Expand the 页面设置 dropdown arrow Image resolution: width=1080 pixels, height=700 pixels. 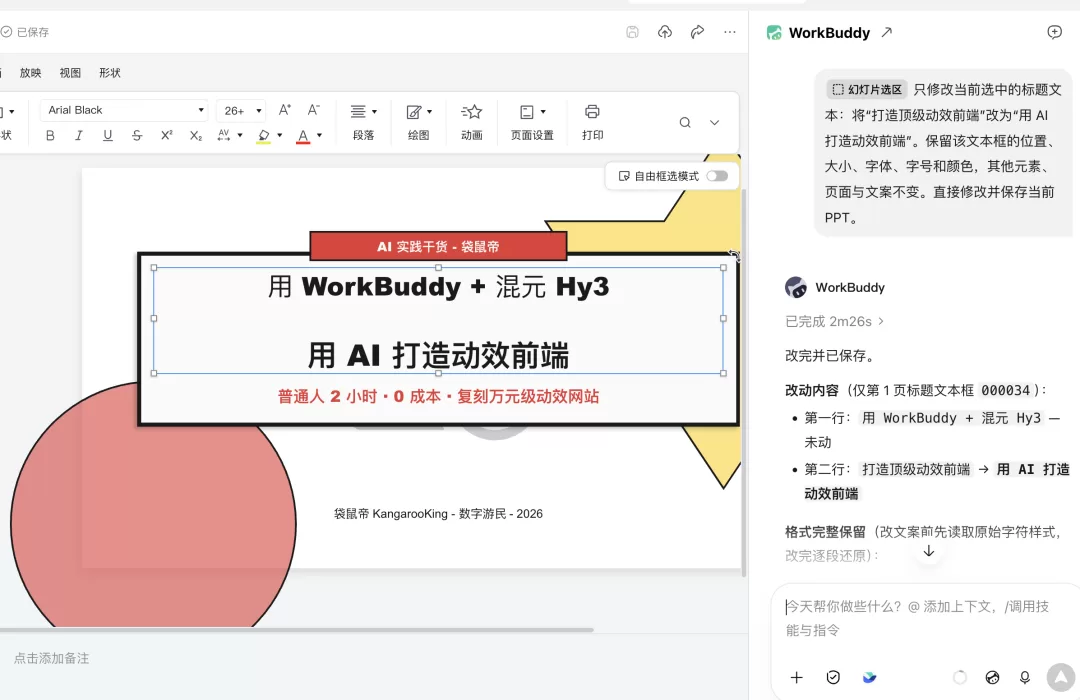[x=543, y=112]
